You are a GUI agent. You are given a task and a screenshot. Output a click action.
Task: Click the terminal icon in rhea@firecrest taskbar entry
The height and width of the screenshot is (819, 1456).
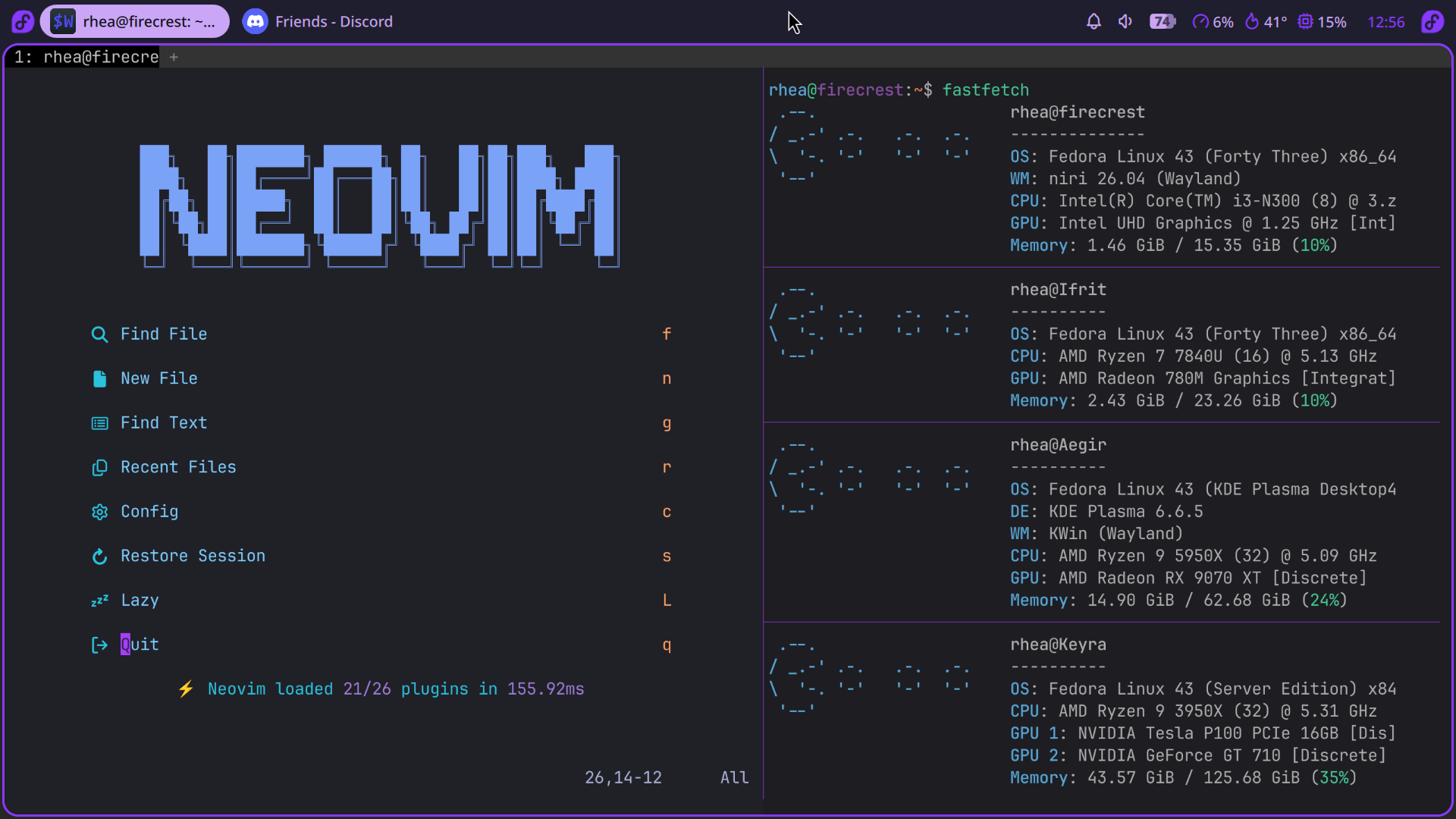[63, 21]
